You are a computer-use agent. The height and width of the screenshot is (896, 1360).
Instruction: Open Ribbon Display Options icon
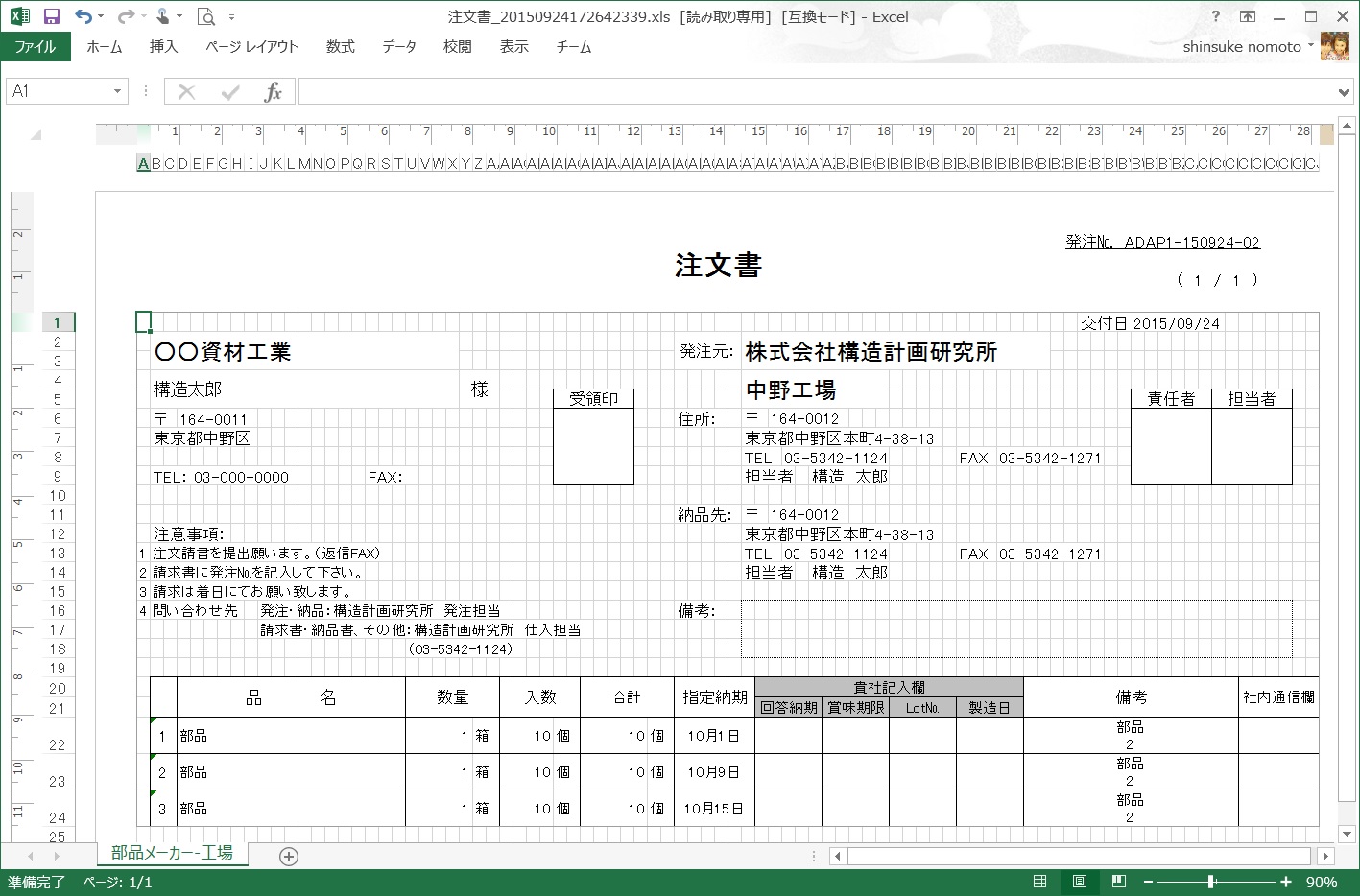coord(1248,16)
